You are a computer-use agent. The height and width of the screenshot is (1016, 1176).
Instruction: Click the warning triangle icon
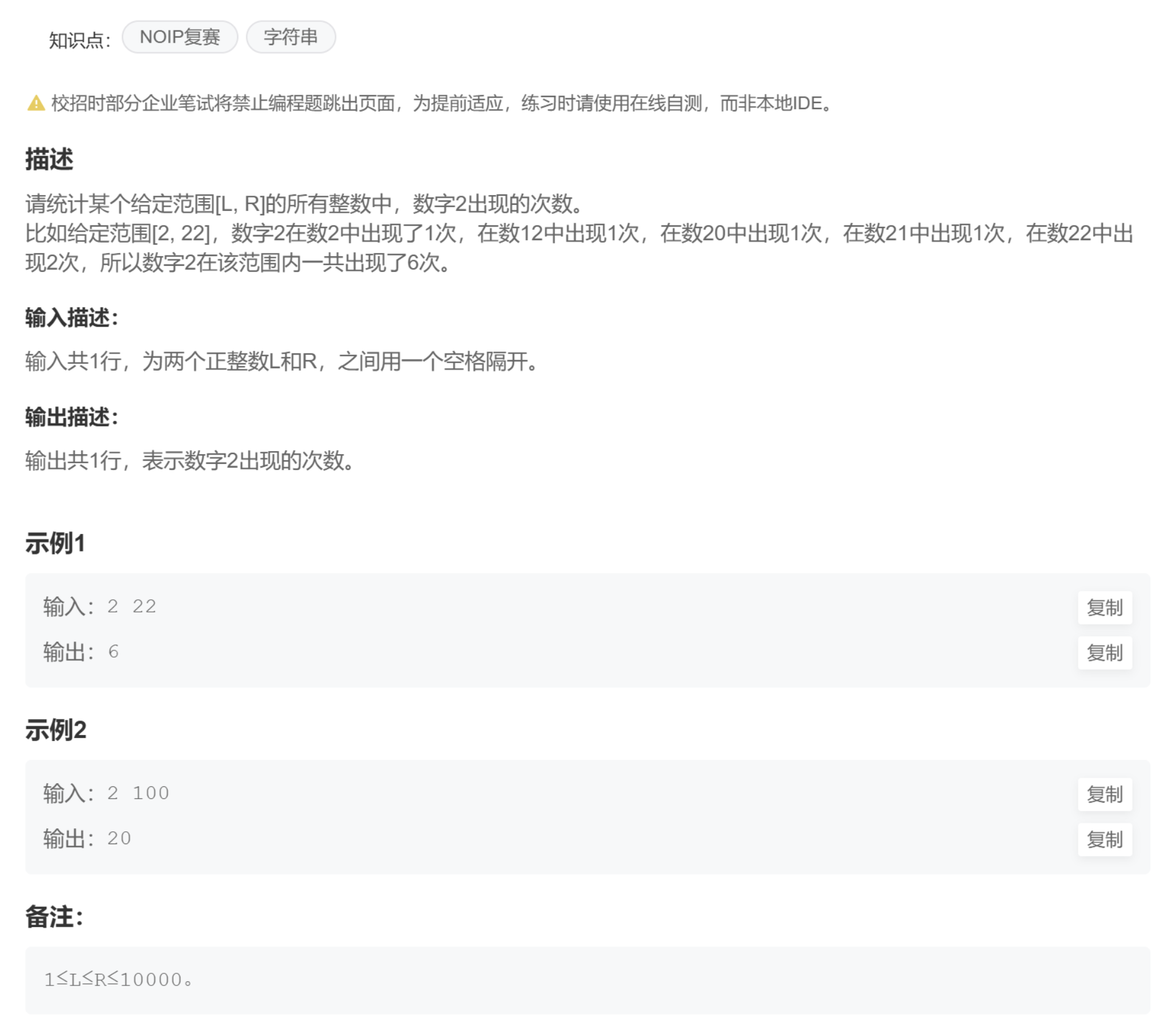coord(35,104)
